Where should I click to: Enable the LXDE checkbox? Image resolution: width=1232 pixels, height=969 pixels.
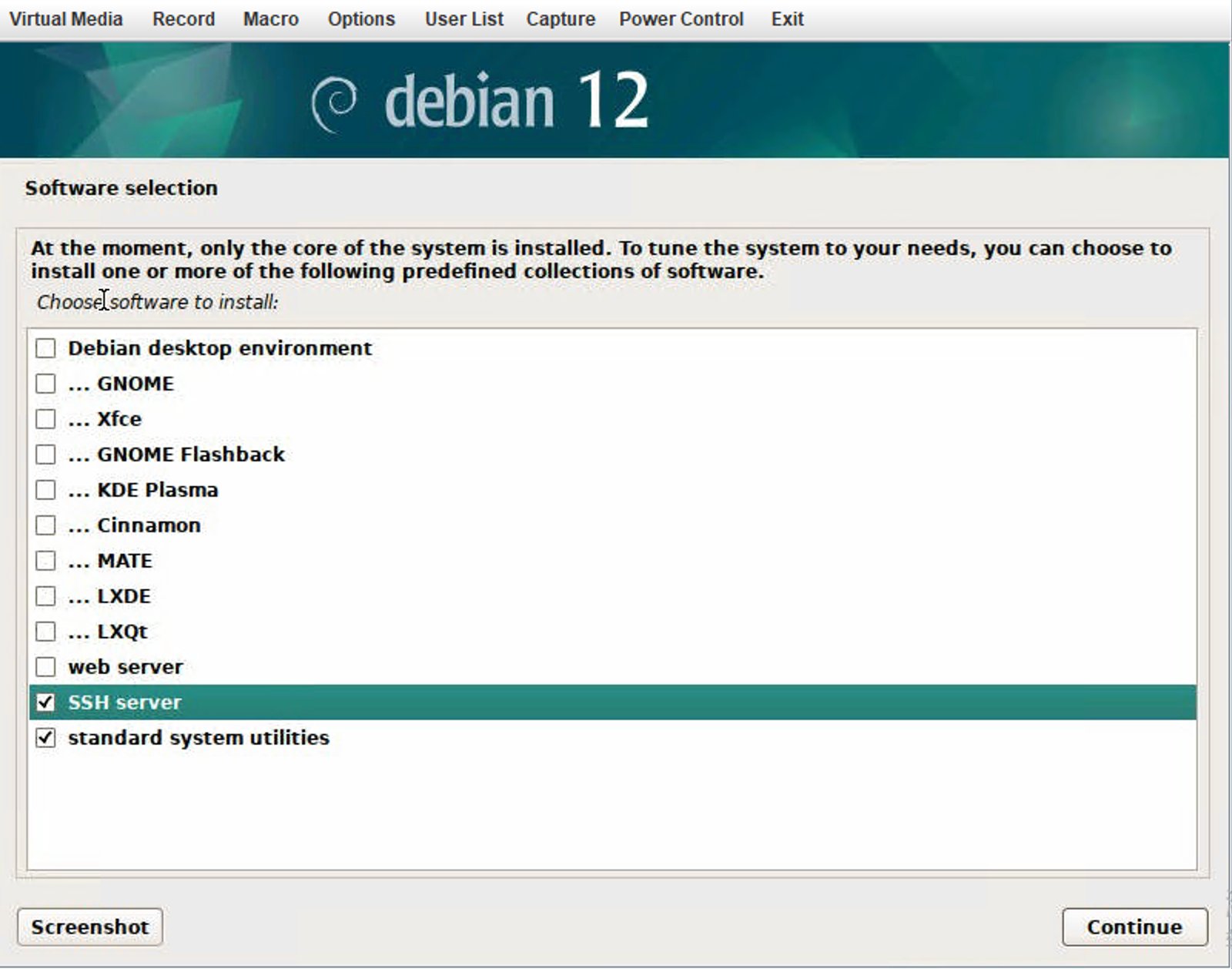pyautogui.click(x=46, y=596)
